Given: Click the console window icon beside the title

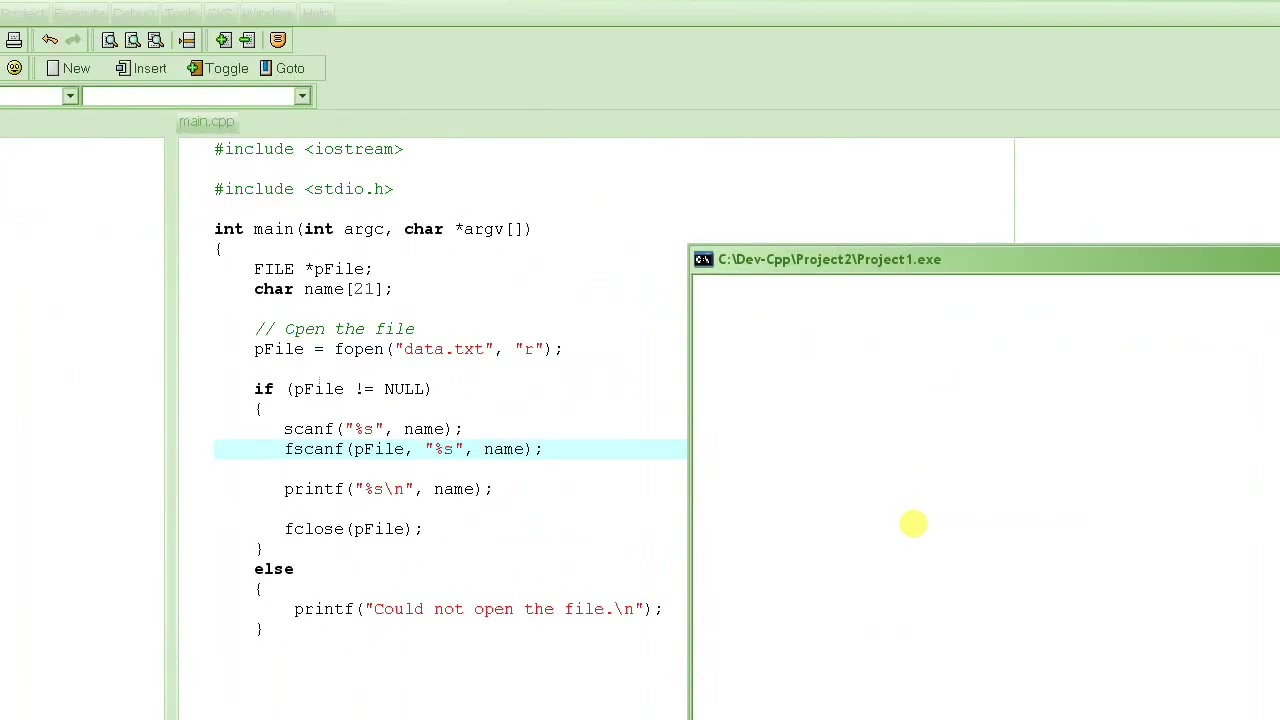Looking at the screenshot, I should point(703,260).
